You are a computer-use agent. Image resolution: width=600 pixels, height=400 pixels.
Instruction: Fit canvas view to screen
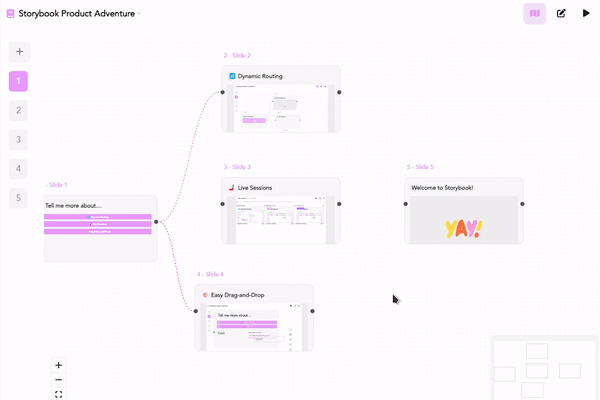pyautogui.click(x=59, y=394)
